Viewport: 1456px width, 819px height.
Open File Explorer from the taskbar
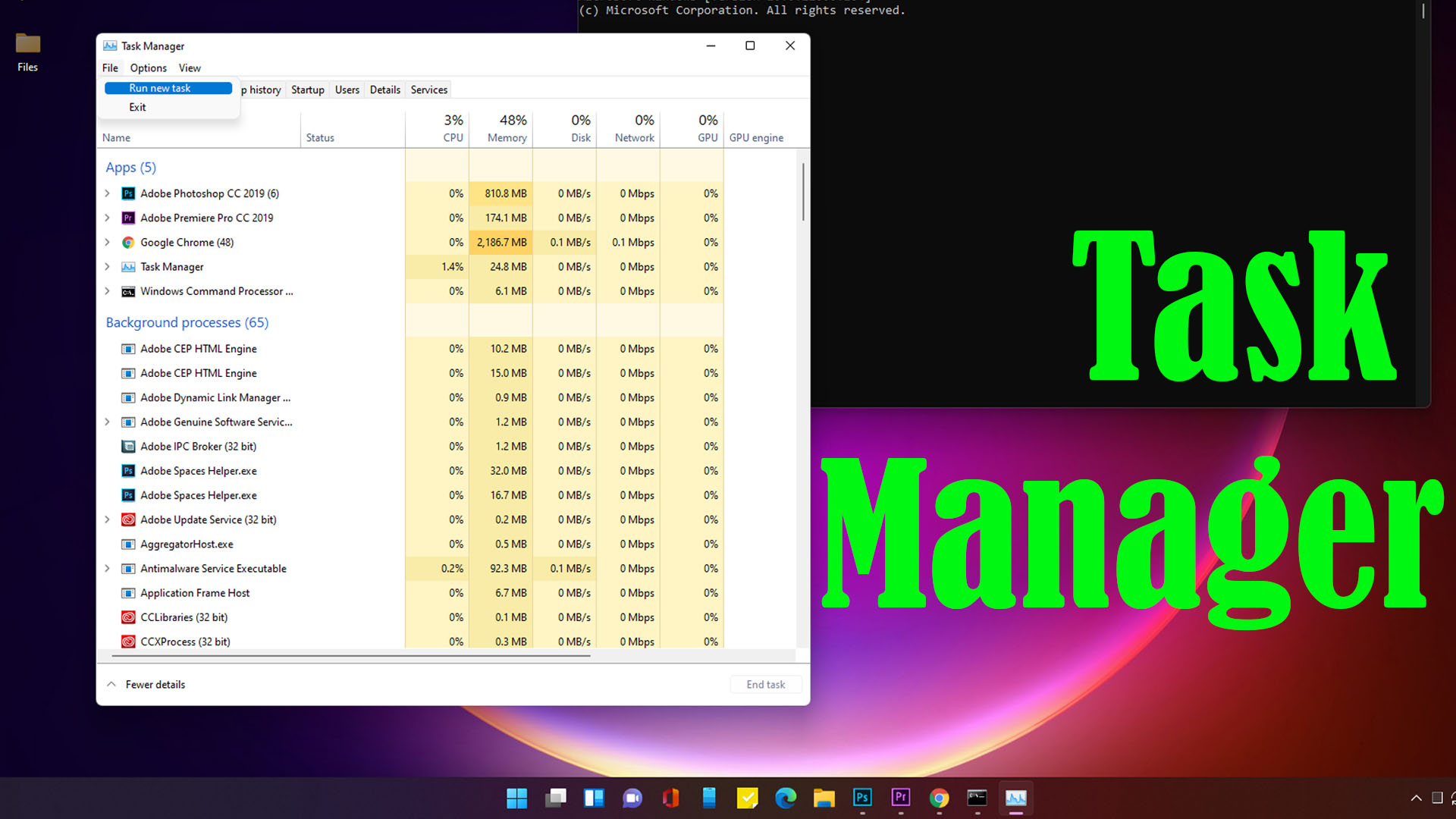824,798
